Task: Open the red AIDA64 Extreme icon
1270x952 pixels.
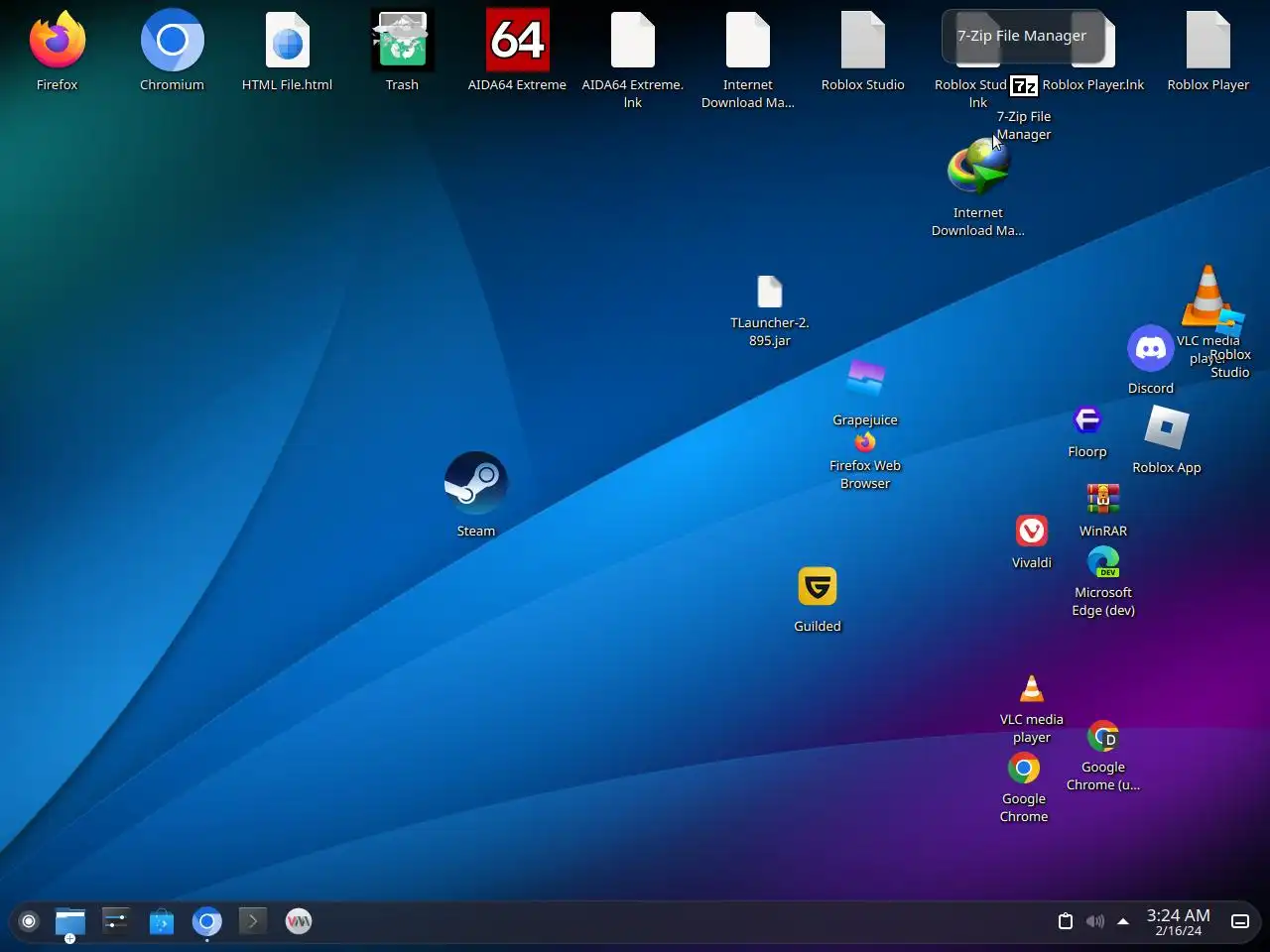Action: (518, 41)
